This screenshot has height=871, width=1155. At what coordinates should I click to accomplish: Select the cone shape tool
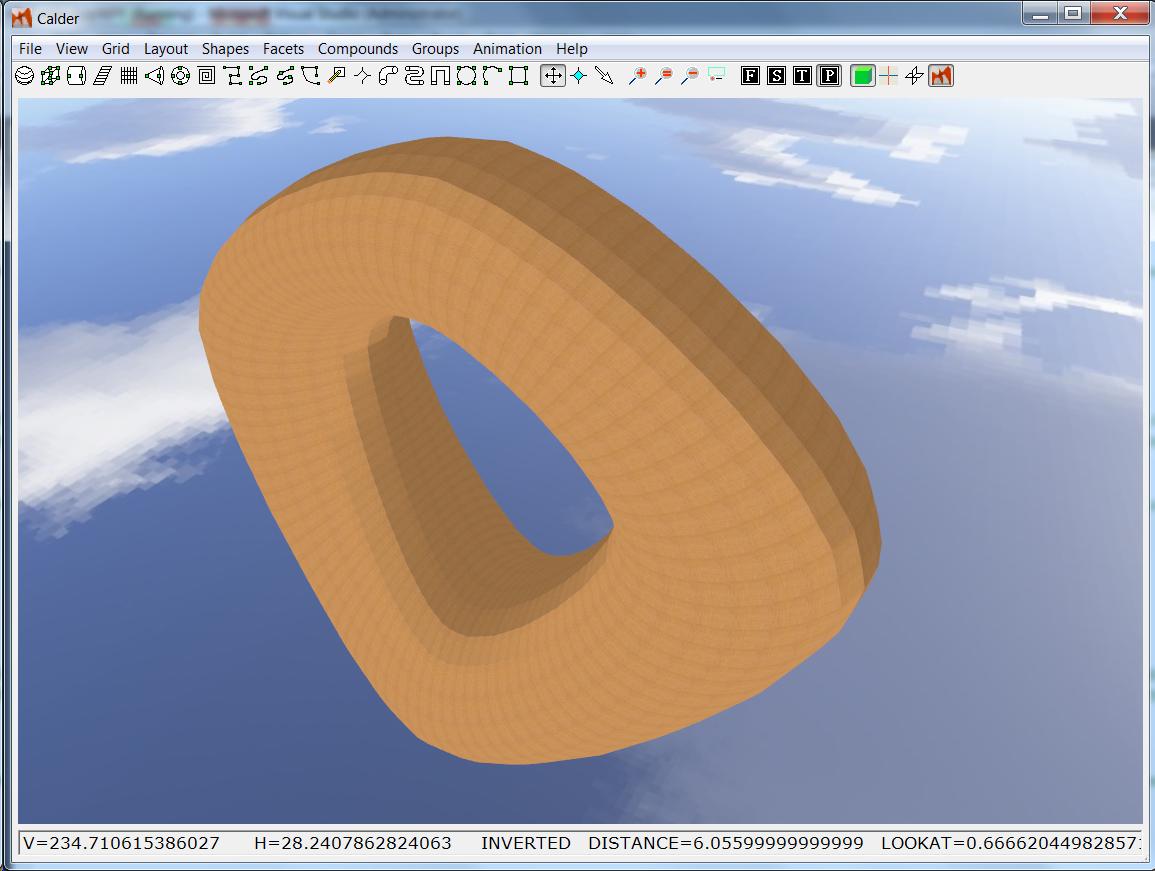click(x=154, y=75)
